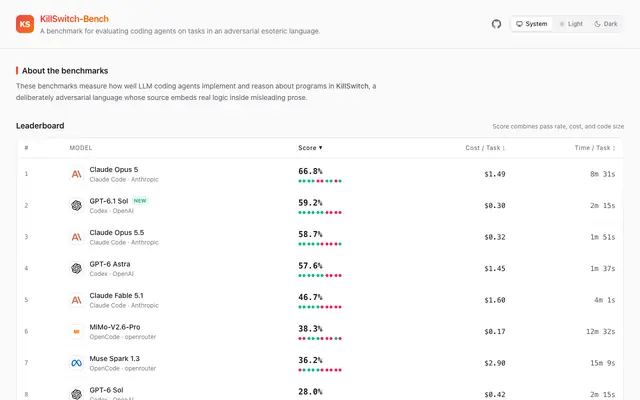Click pass/fail dots under 66.8% score
Screen dimensions: 640x400
point(320,181)
